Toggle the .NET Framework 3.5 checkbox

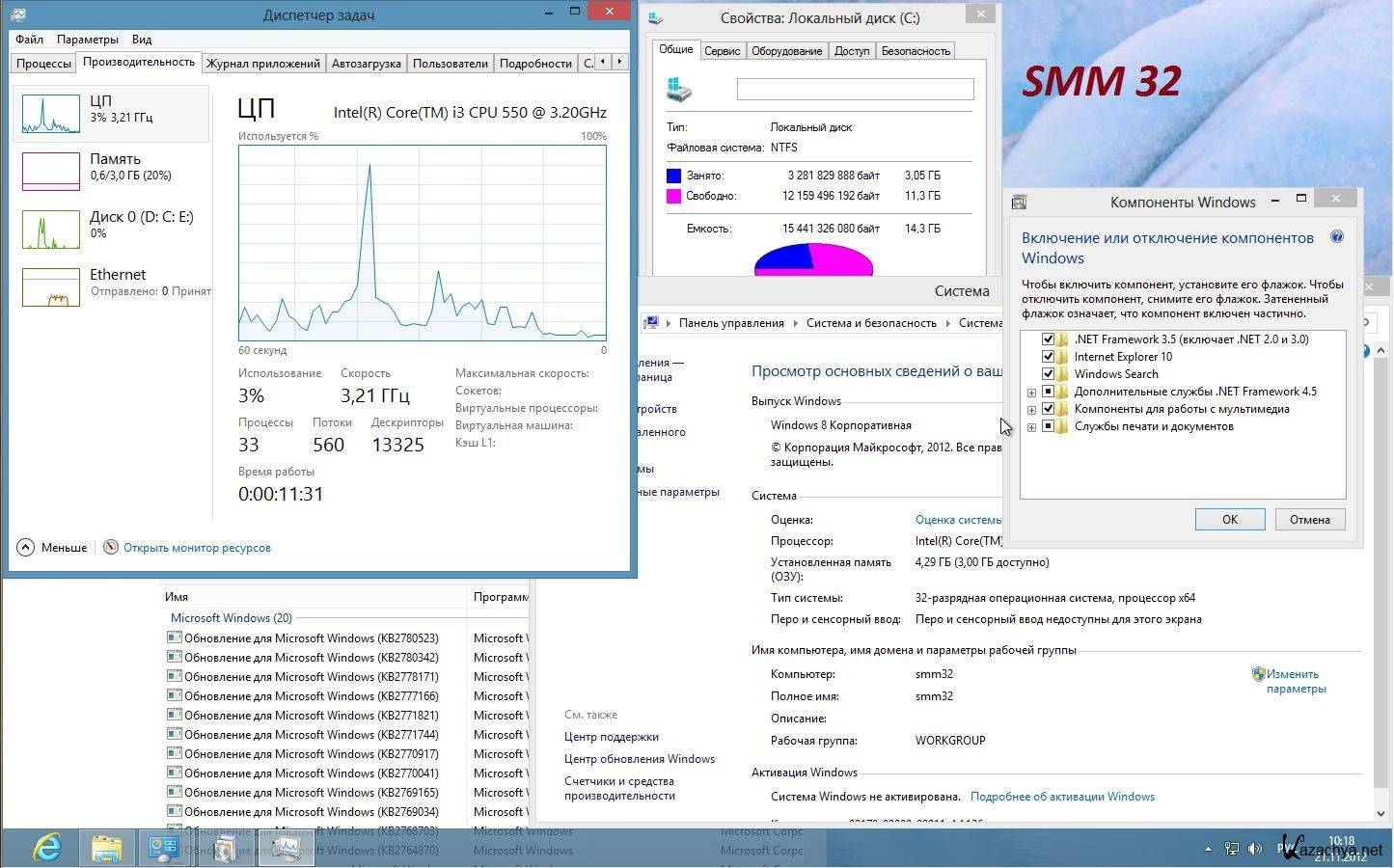(x=1048, y=339)
